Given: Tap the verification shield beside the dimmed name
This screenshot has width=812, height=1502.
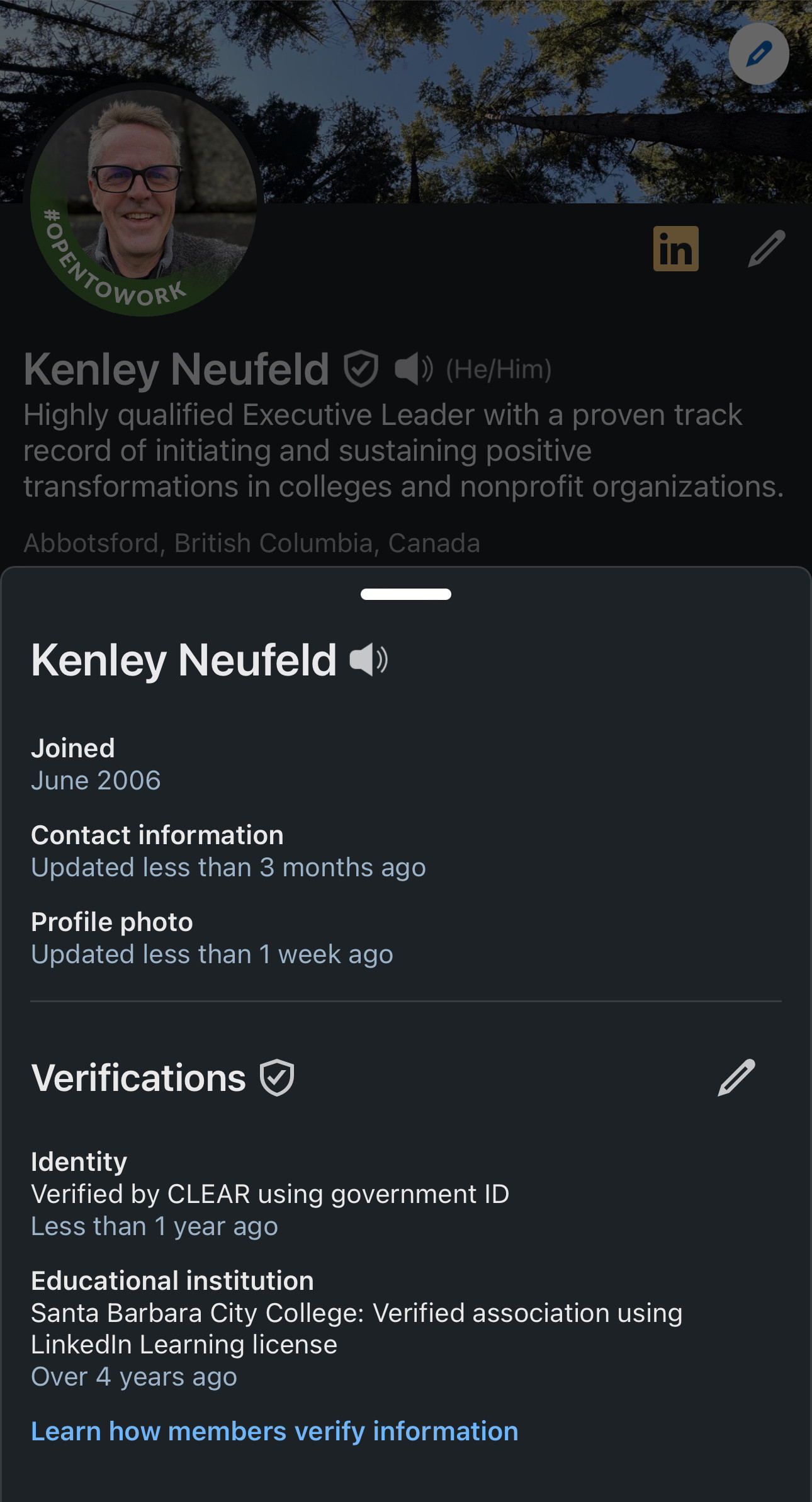Looking at the screenshot, I should [361, 369].
